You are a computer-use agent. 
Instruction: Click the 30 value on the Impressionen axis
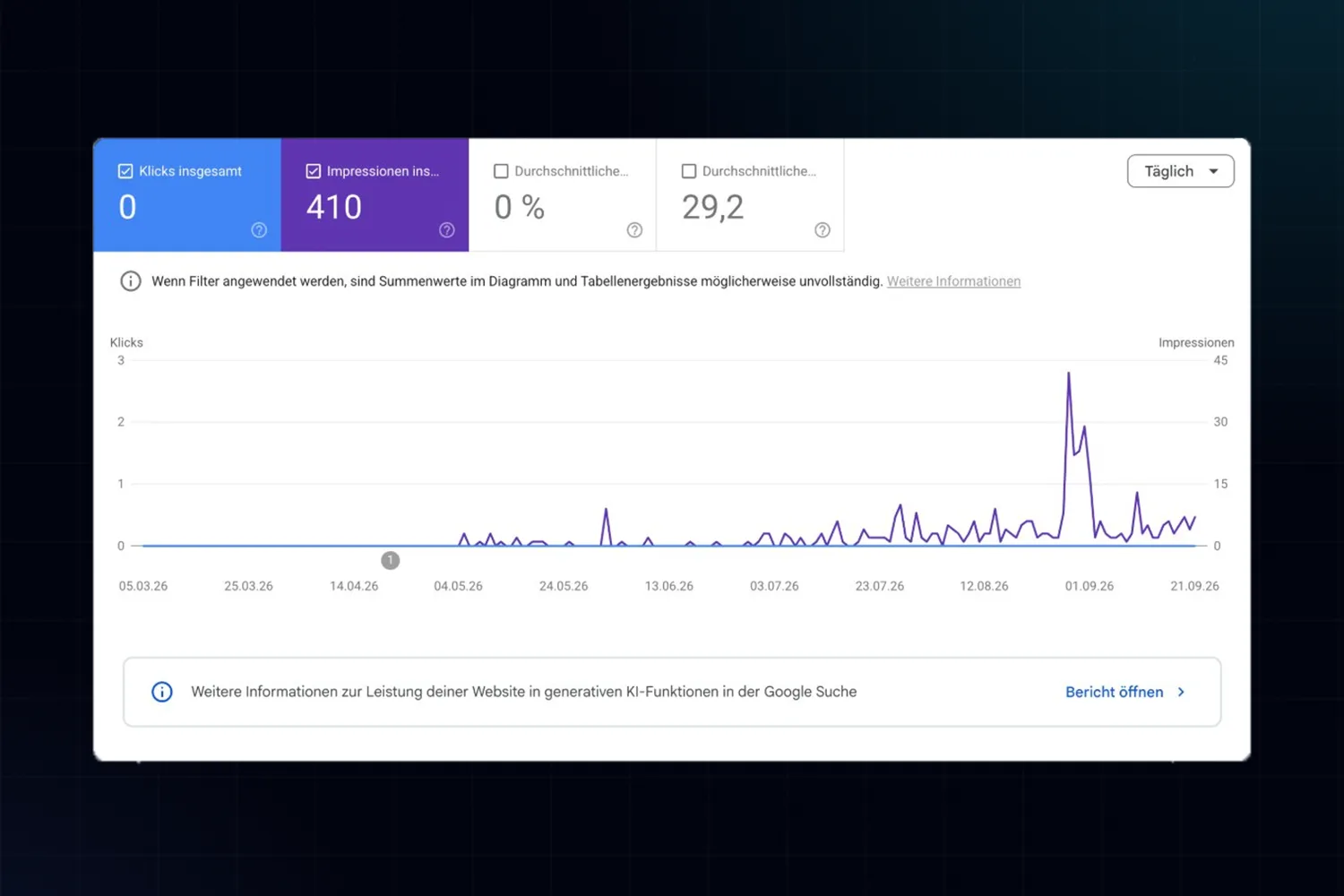click(1220, 422)
